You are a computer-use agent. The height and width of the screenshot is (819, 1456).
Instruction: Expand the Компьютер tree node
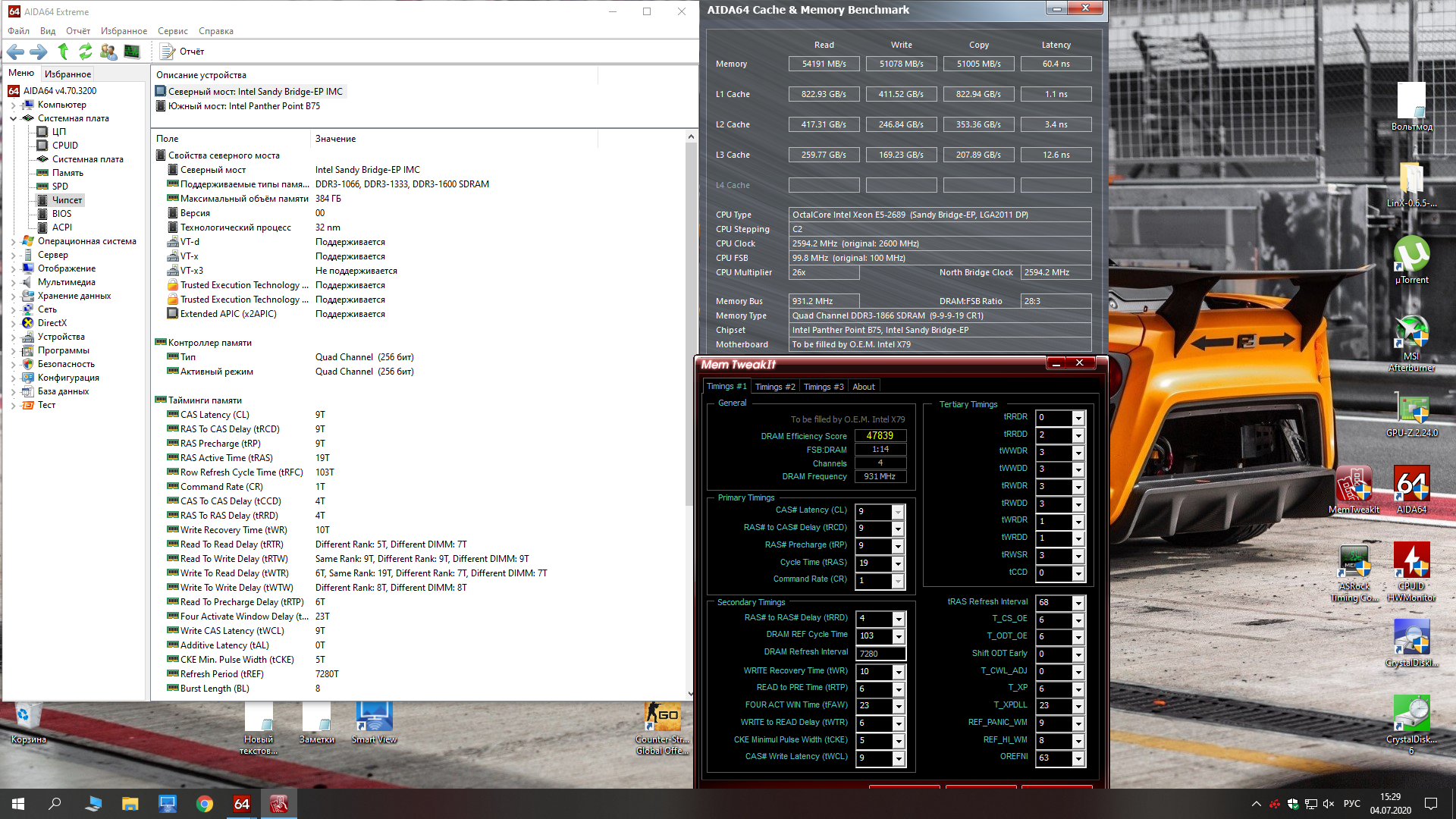13,105
